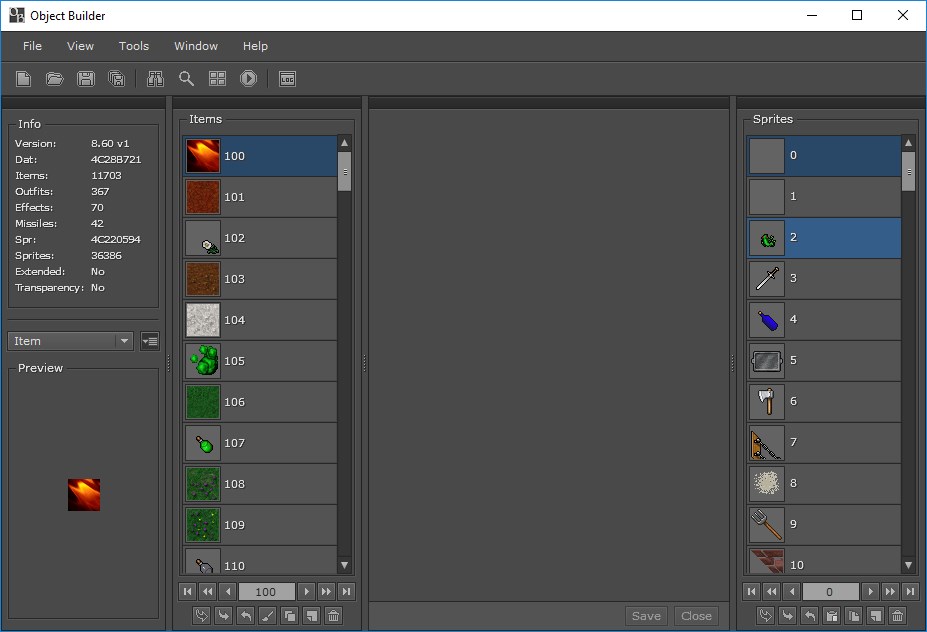The width and height of the screenshot is (927, 632).
Task: Click the Open folder toolbar icon
Action: (x=54, y=79)
